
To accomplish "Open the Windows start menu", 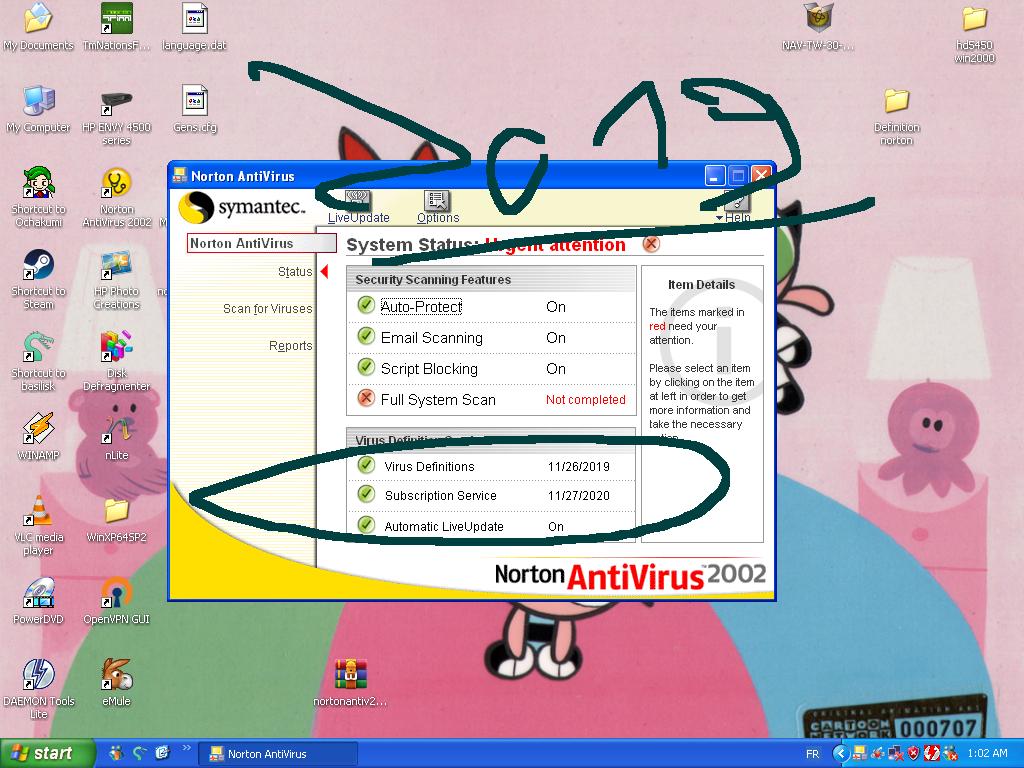I will 46,754.
